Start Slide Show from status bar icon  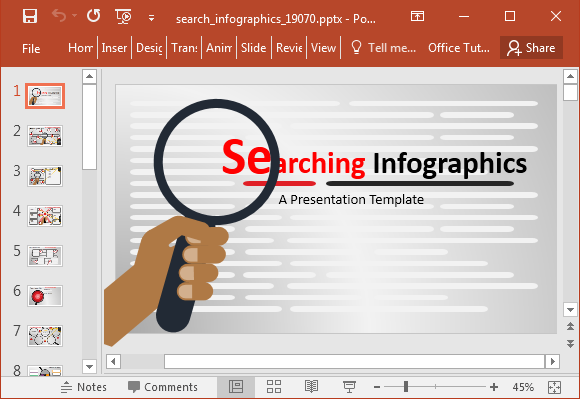pyautogui.click(x=349, y=387)
